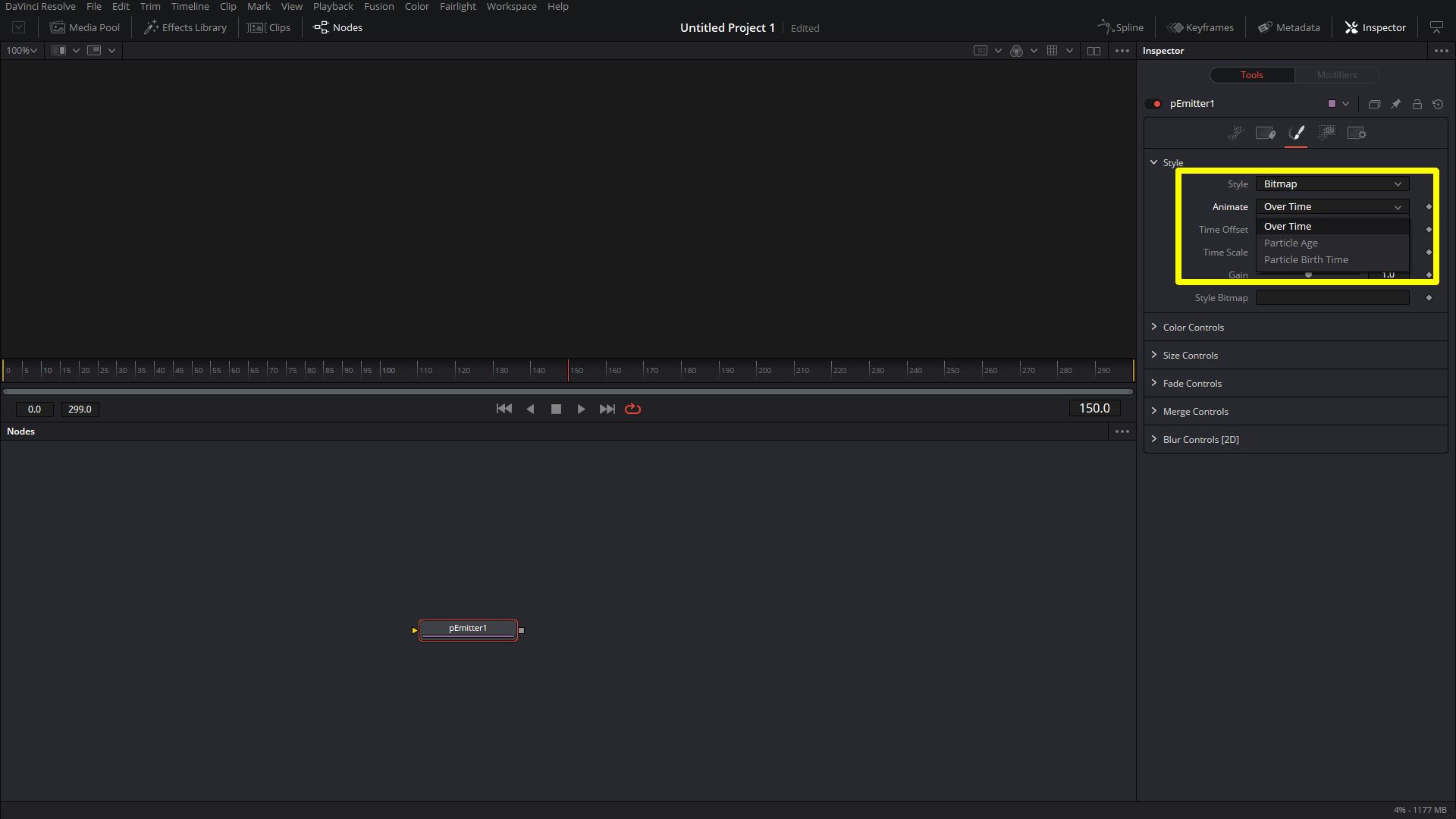This screenshot has height=819, width=1456.
Task: Lock the pEmitter1 node
Action: [1417, 104]
